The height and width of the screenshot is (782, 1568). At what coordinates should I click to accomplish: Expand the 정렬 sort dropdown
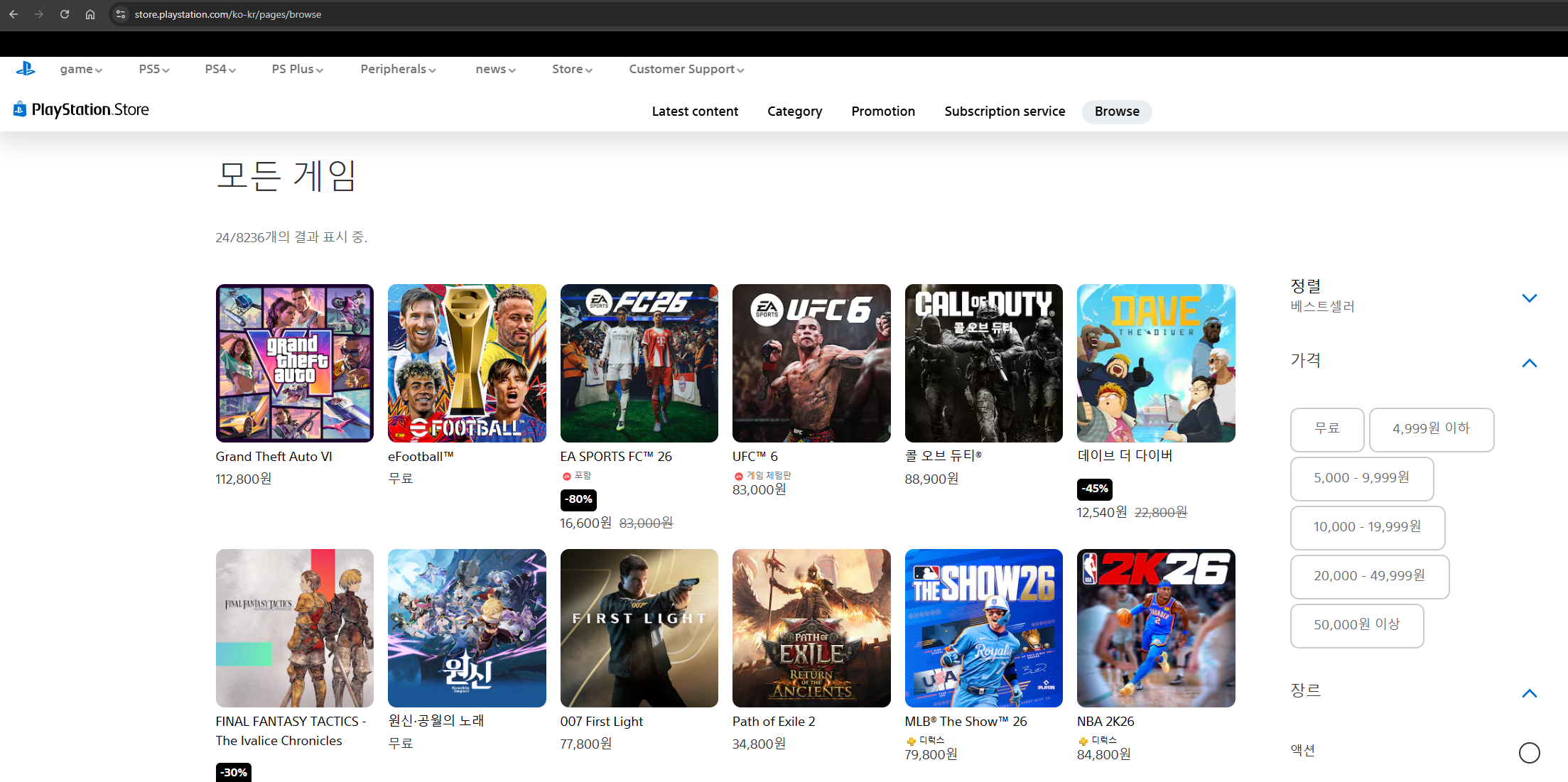[x=1530, y=298]
